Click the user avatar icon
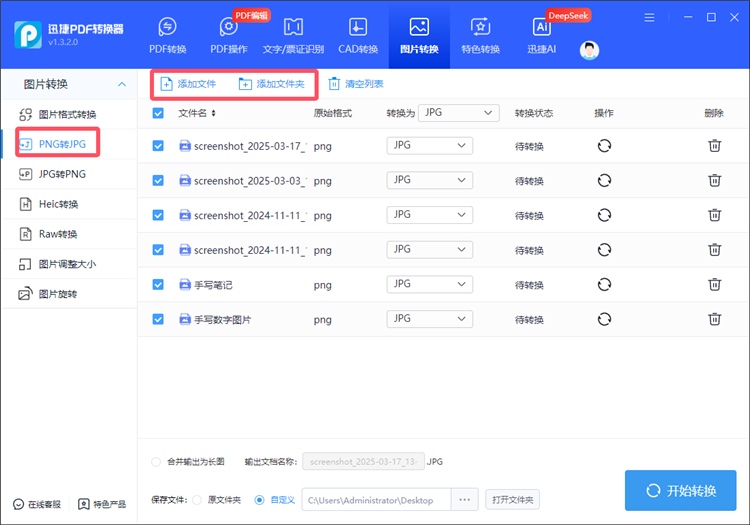This screenshot has height=525, width=750. pos(589,50)
